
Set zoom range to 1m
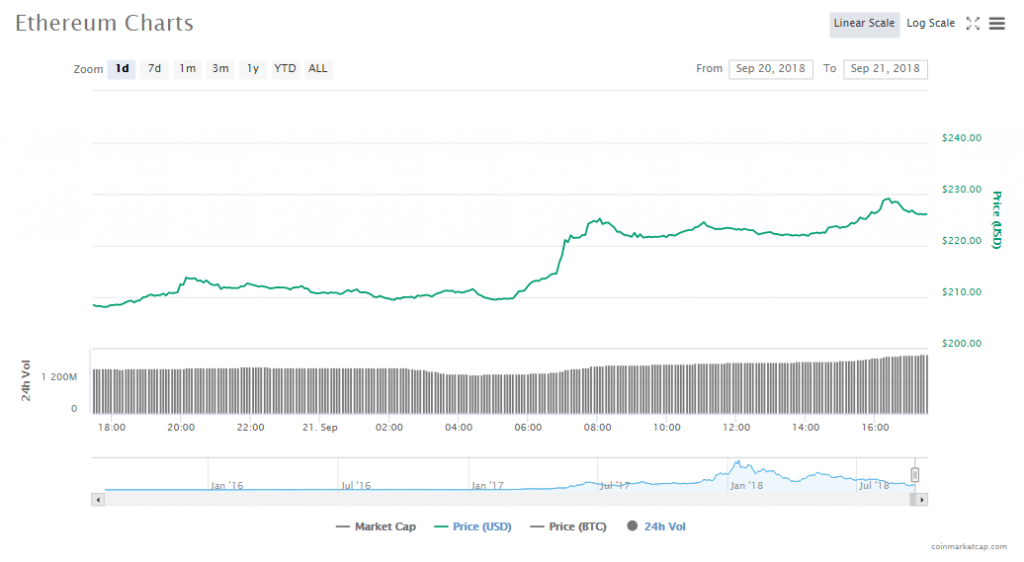187,69
